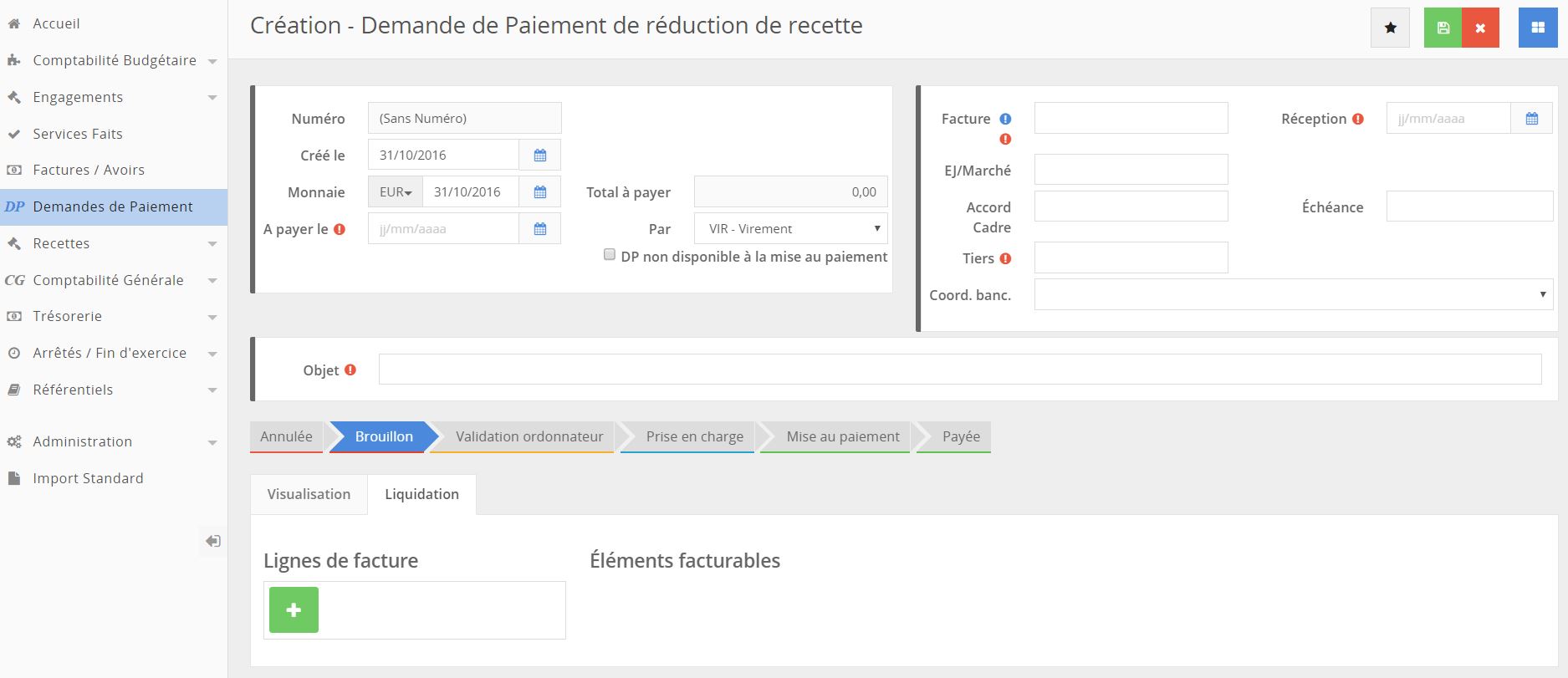Open Factures / Avoirs in sidebar
Viewport: 1568px width, 678px height.
coord(89,170)
